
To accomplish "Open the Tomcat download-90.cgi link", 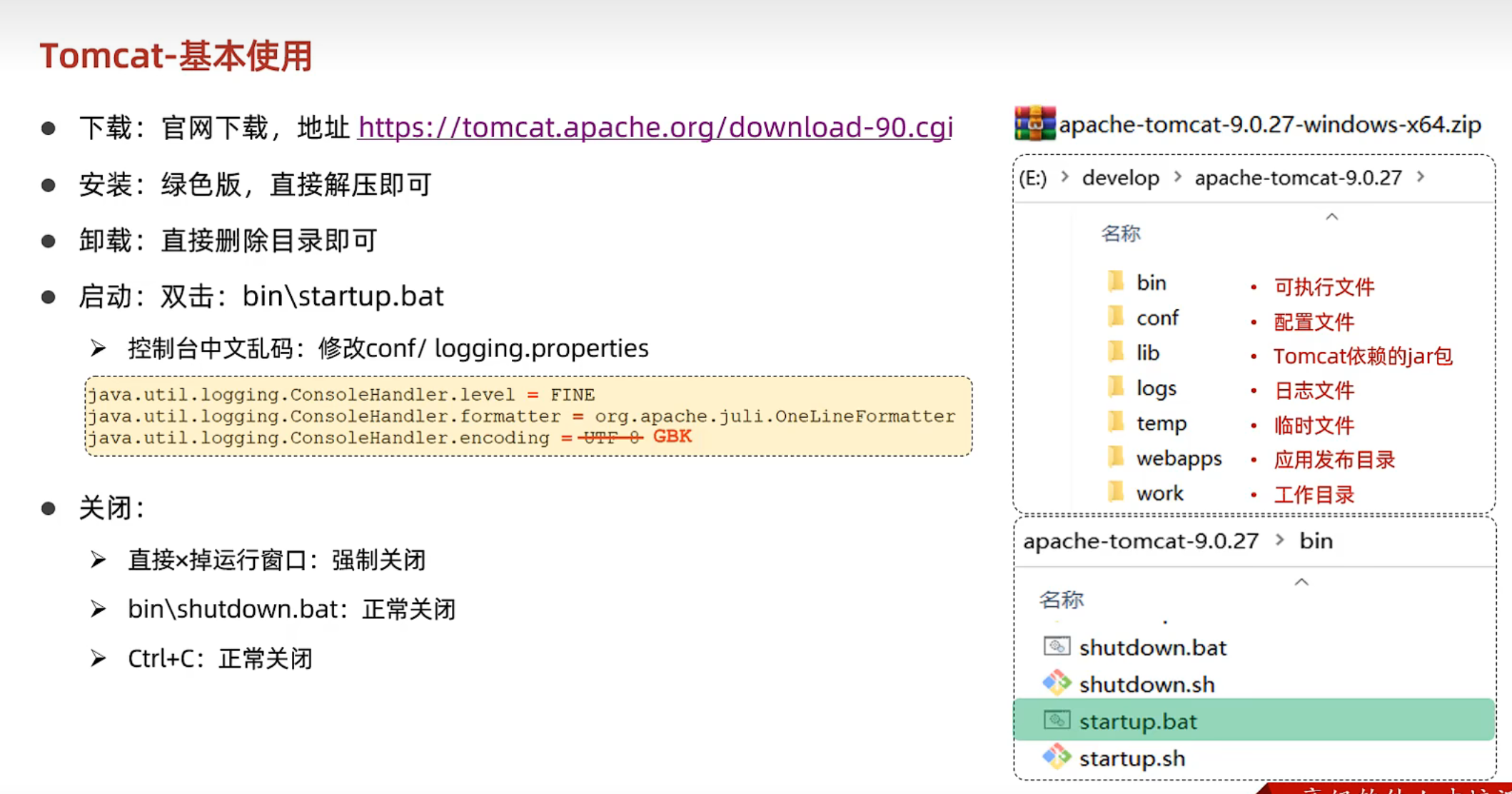I will pos(655,128).
